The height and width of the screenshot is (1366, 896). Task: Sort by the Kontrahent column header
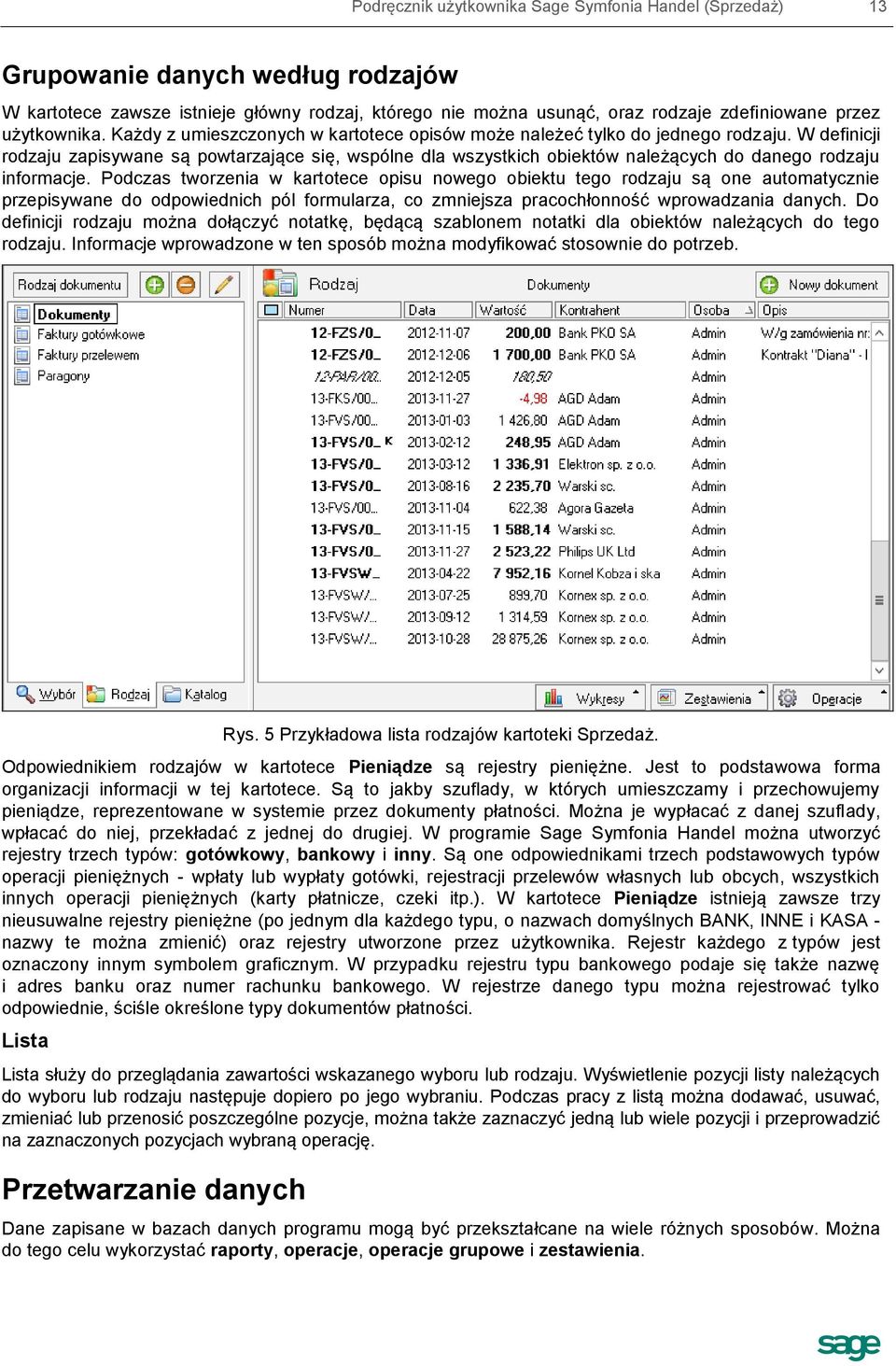click(x=620, y=310)
